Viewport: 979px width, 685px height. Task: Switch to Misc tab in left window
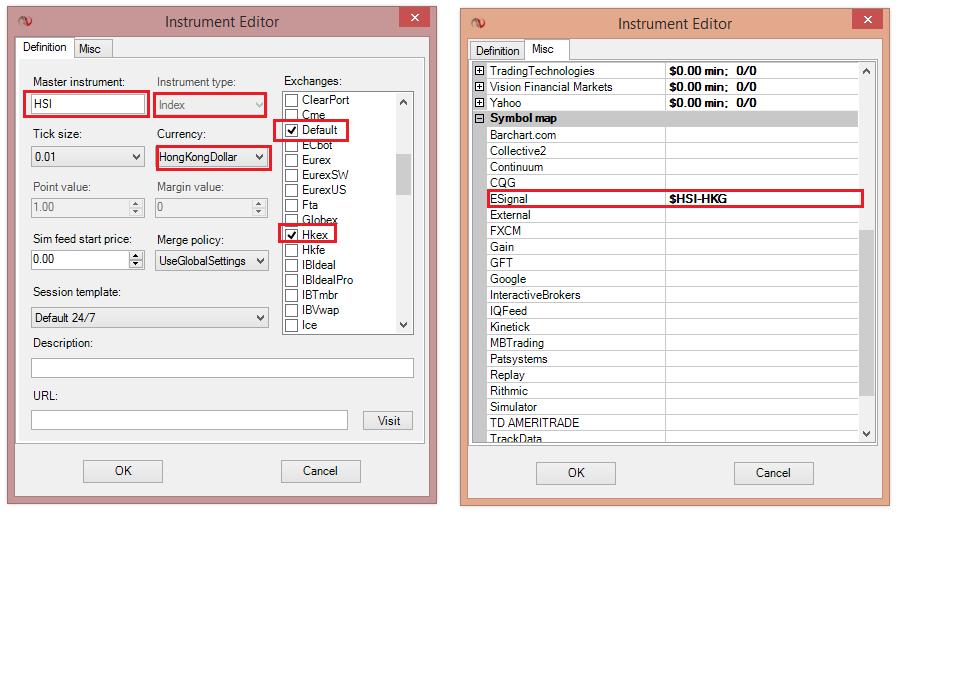click(x=93, y=49)
